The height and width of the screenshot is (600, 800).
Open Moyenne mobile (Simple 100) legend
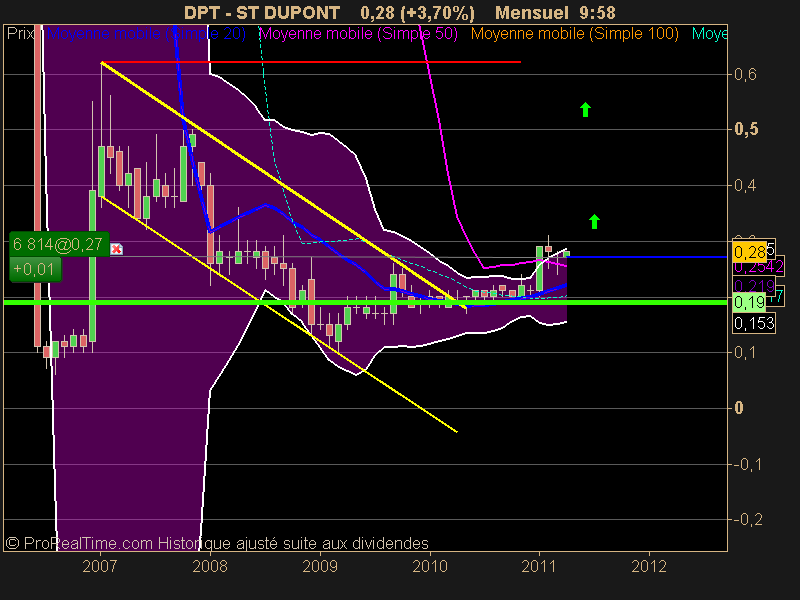click(x=575, y=34)
